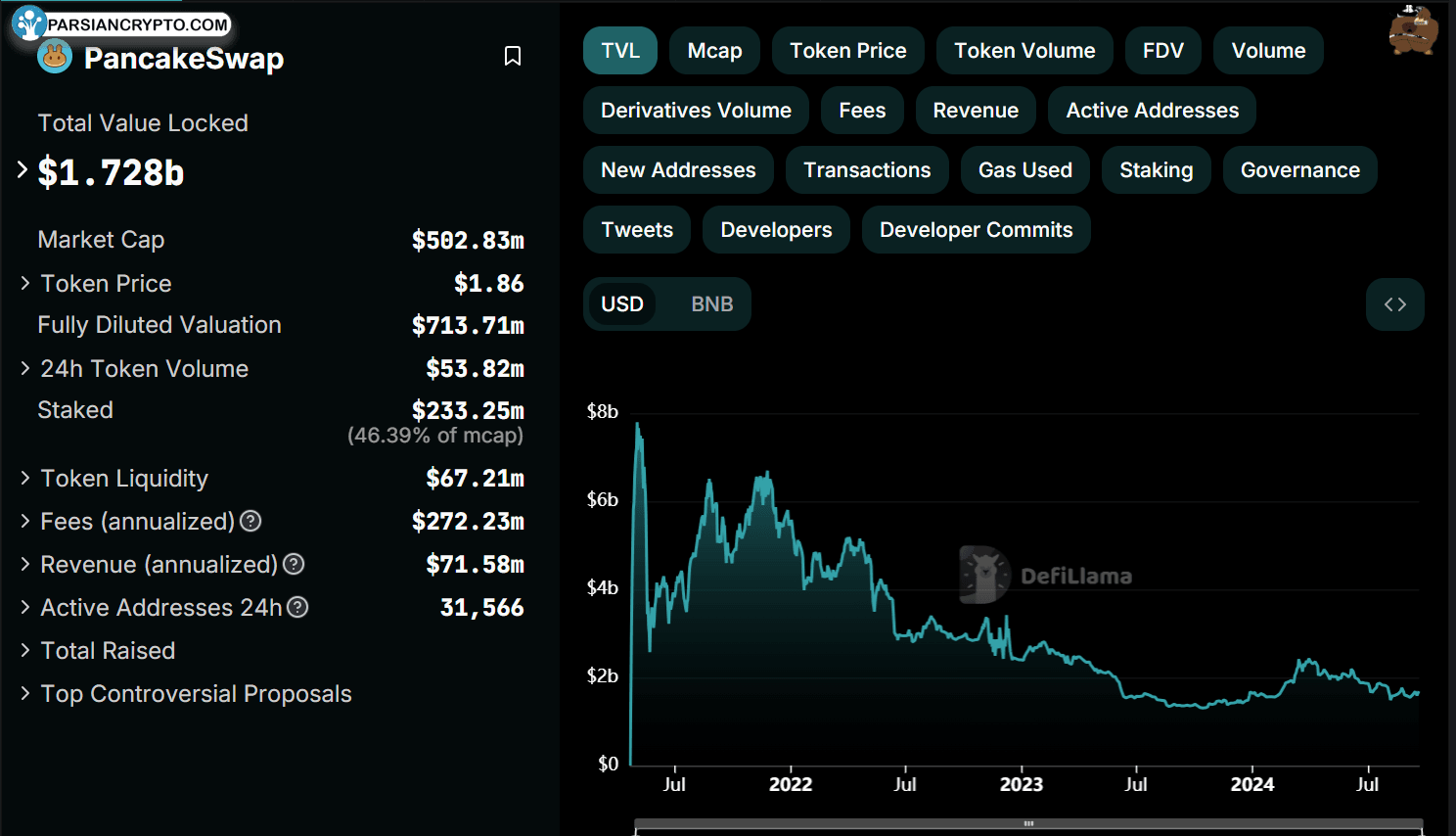Click the PancakeSwap bunny logo icon
The width and height of the screenshot is (1456, 836).
pyautogui.click(x=55, y=56)
